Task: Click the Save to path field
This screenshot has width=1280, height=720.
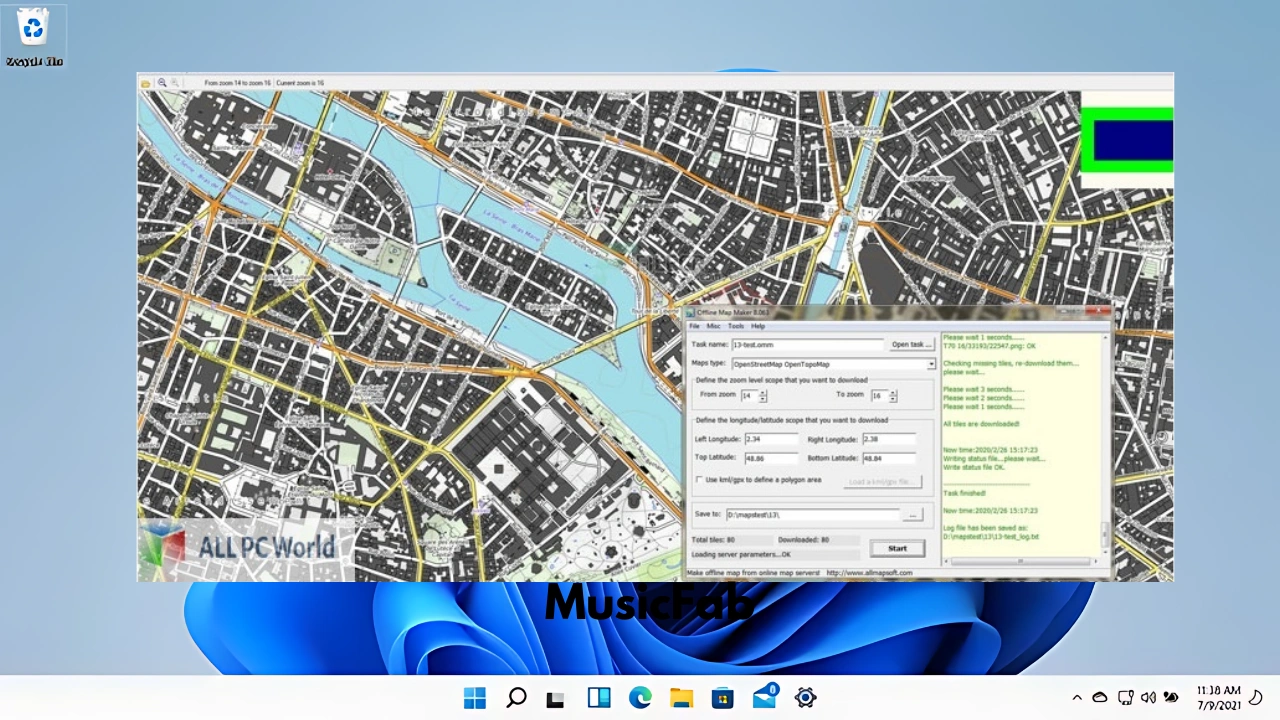Action: coord(813,514)
